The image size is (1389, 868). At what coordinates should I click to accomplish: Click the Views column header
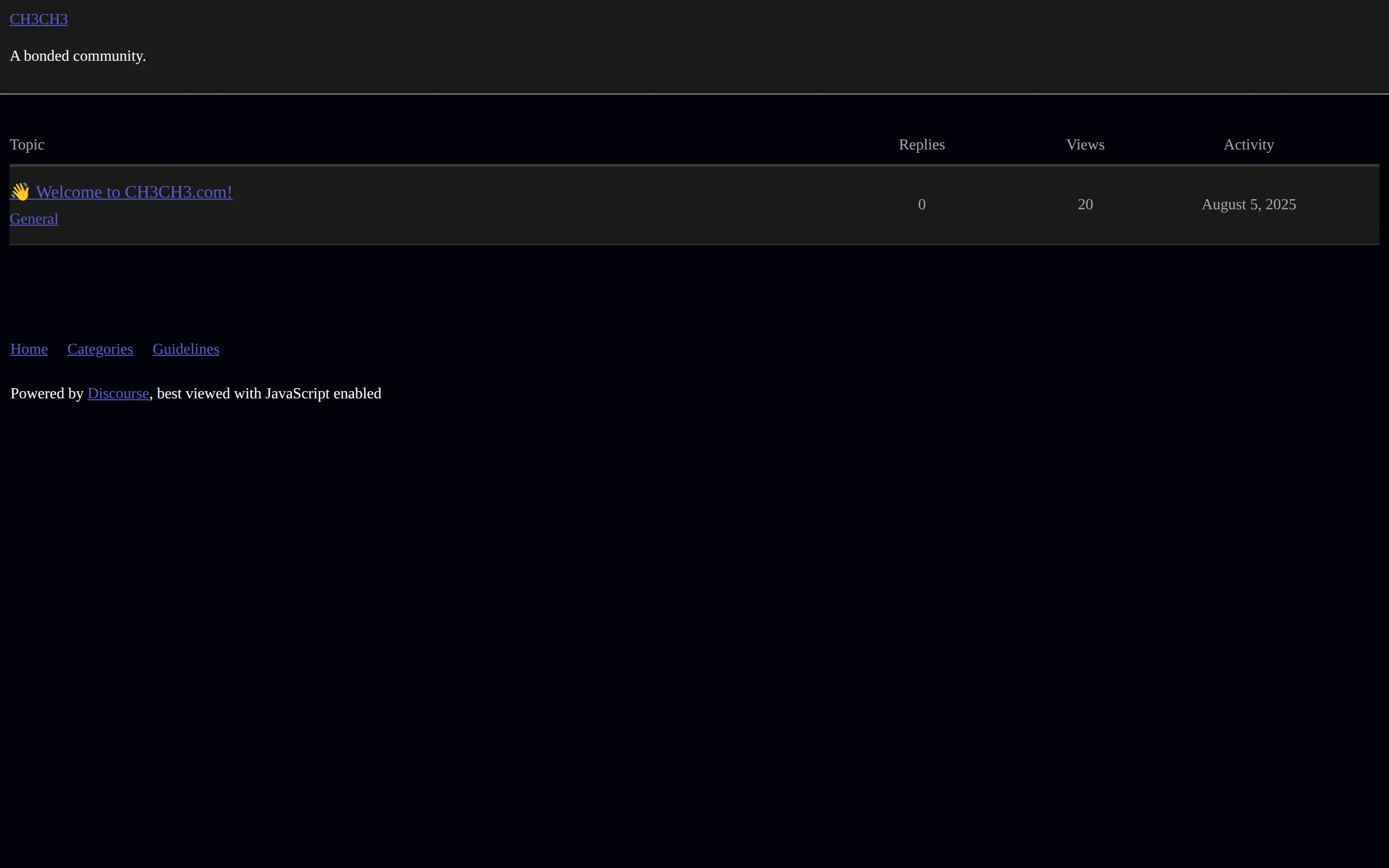(x=1085, y=145)
